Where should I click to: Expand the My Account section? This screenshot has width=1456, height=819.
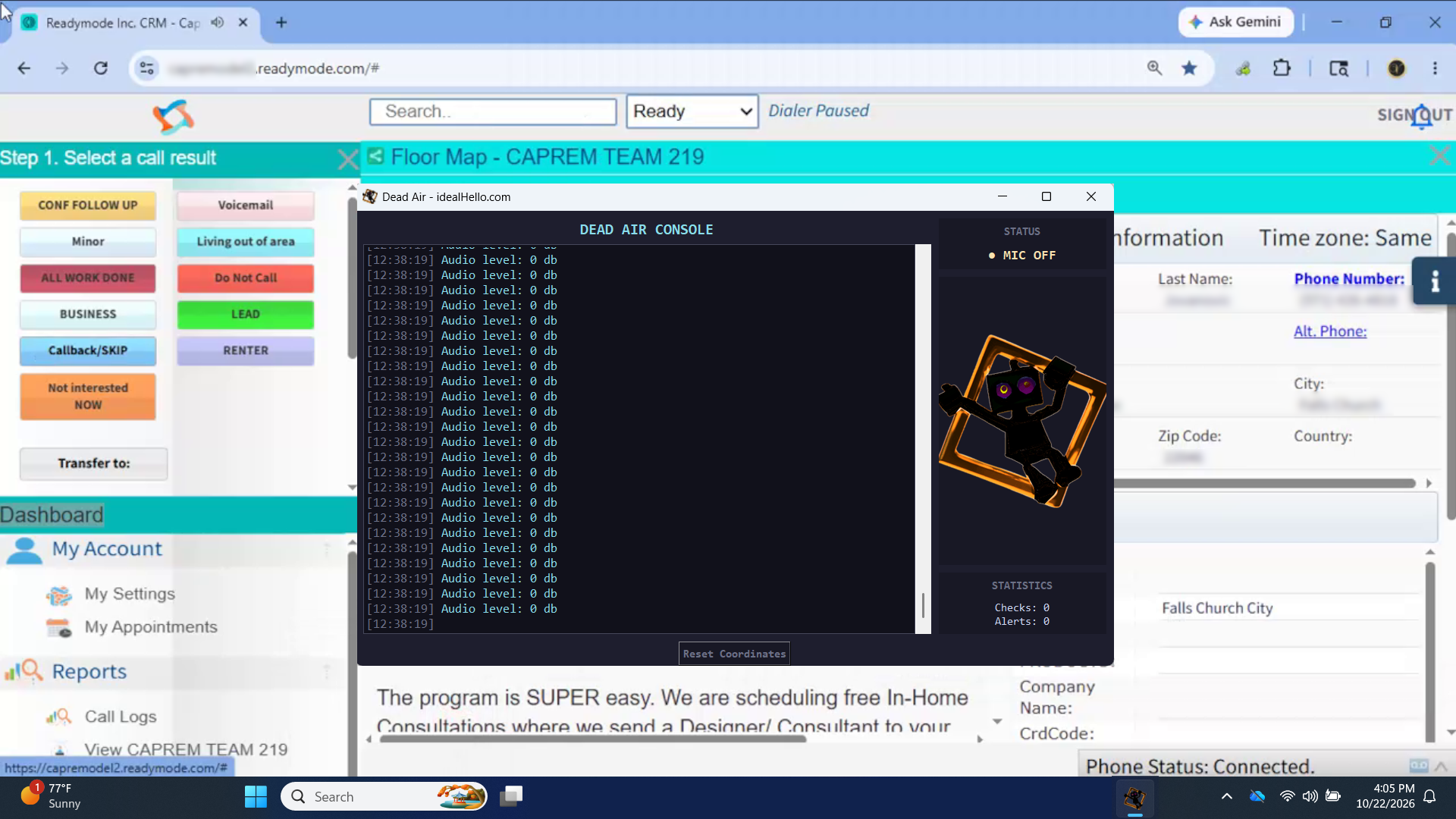107,548
